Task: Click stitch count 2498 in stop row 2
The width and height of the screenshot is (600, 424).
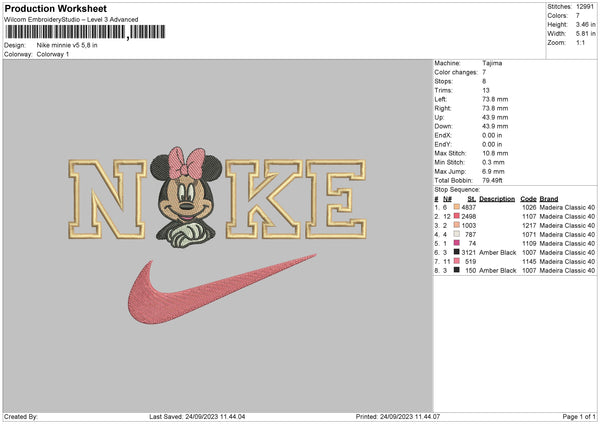Action: pyautogui.click(x=469, y=217)
